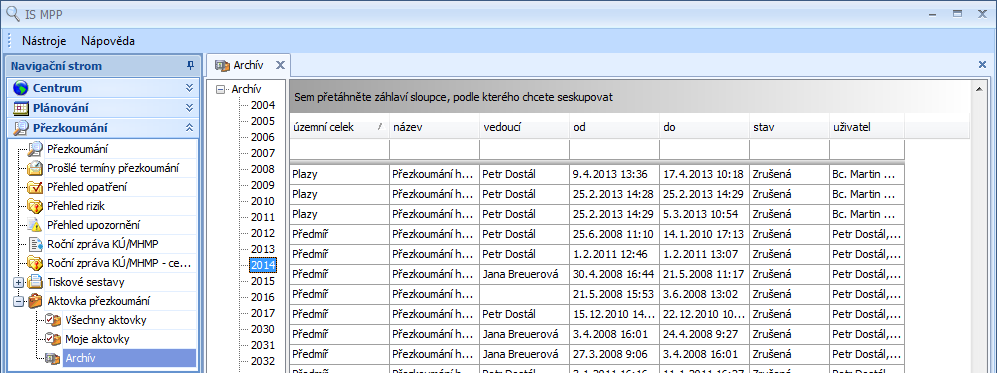Pin the Navigační strom panel

(189, 65)
